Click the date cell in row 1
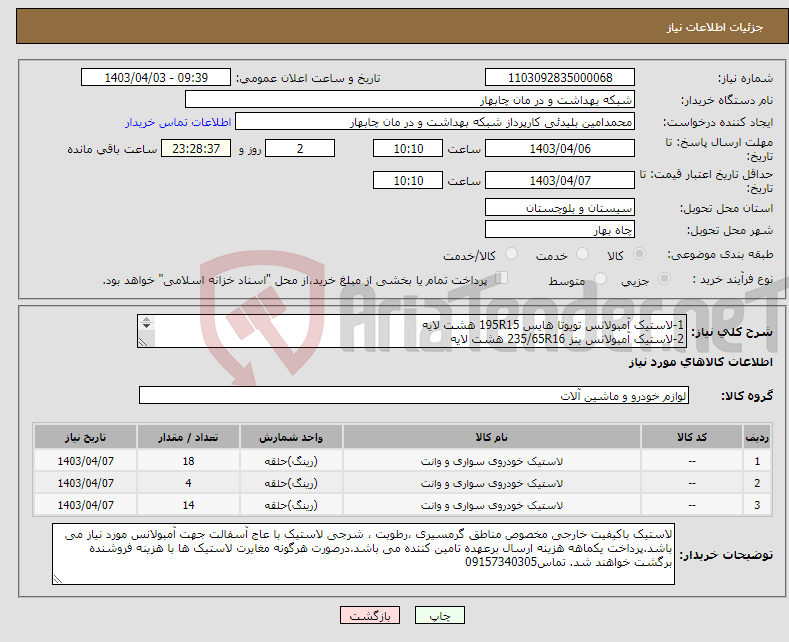Screen dimensions: 789x642 coord(86,461)
